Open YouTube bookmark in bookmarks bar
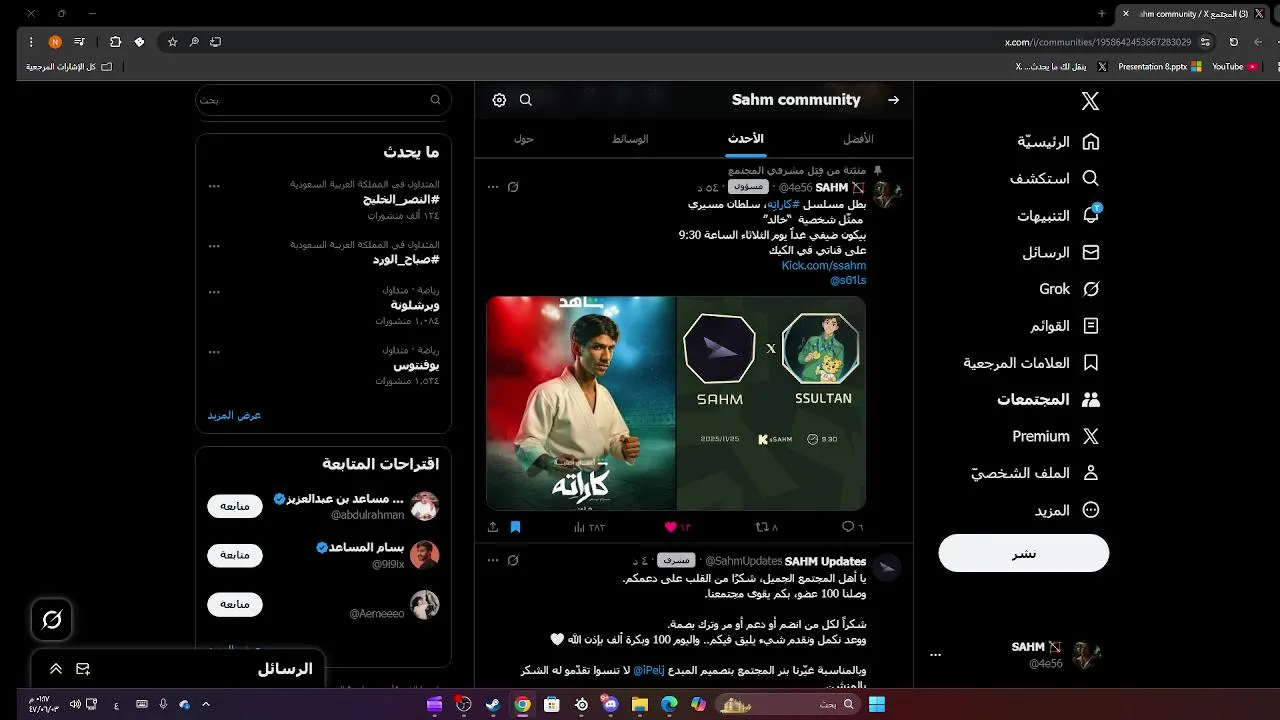The width and height of the screenshot is (1280, 720). (1235, 67)
